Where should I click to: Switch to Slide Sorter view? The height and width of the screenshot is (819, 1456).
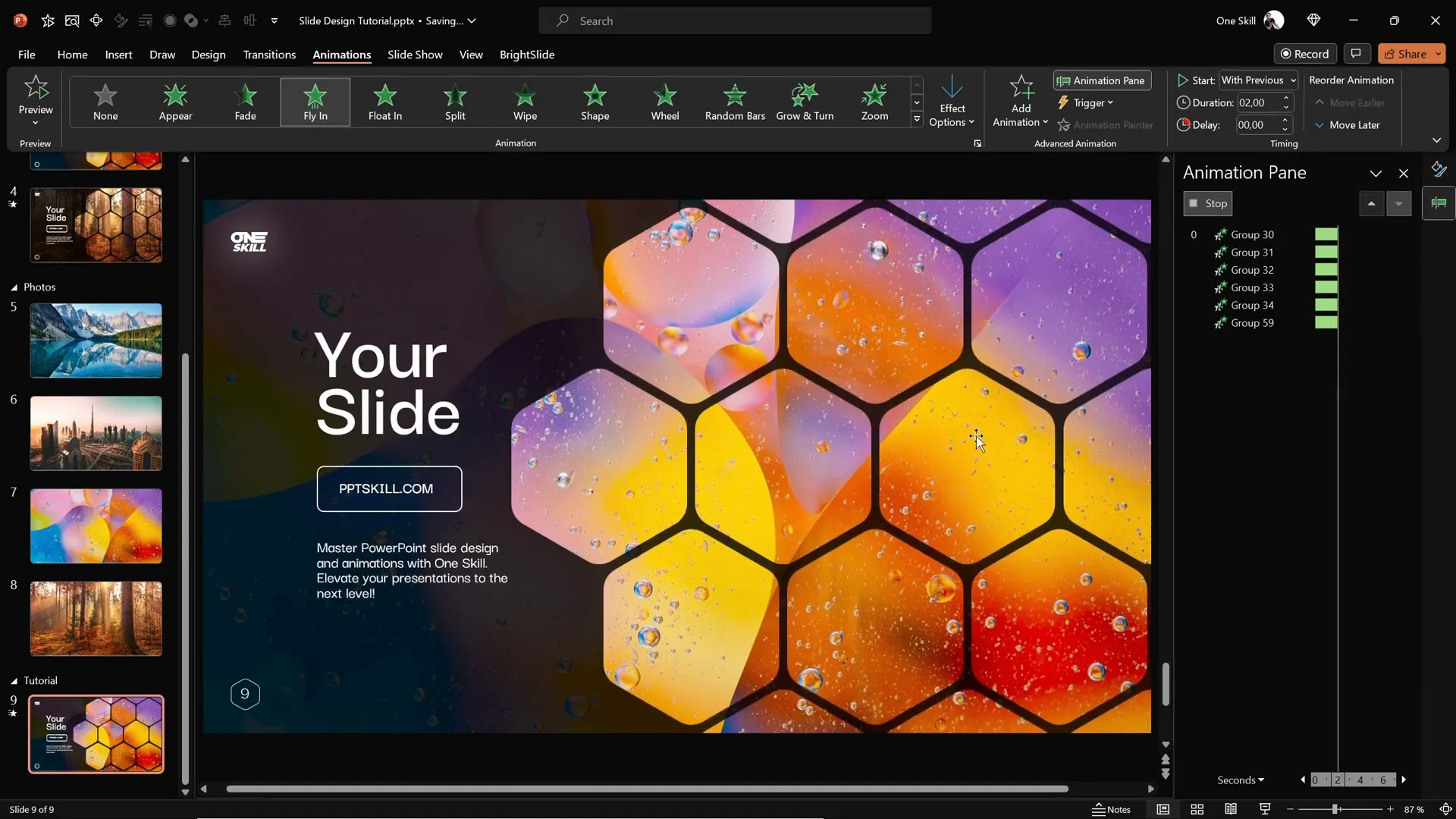point(1197,809)
